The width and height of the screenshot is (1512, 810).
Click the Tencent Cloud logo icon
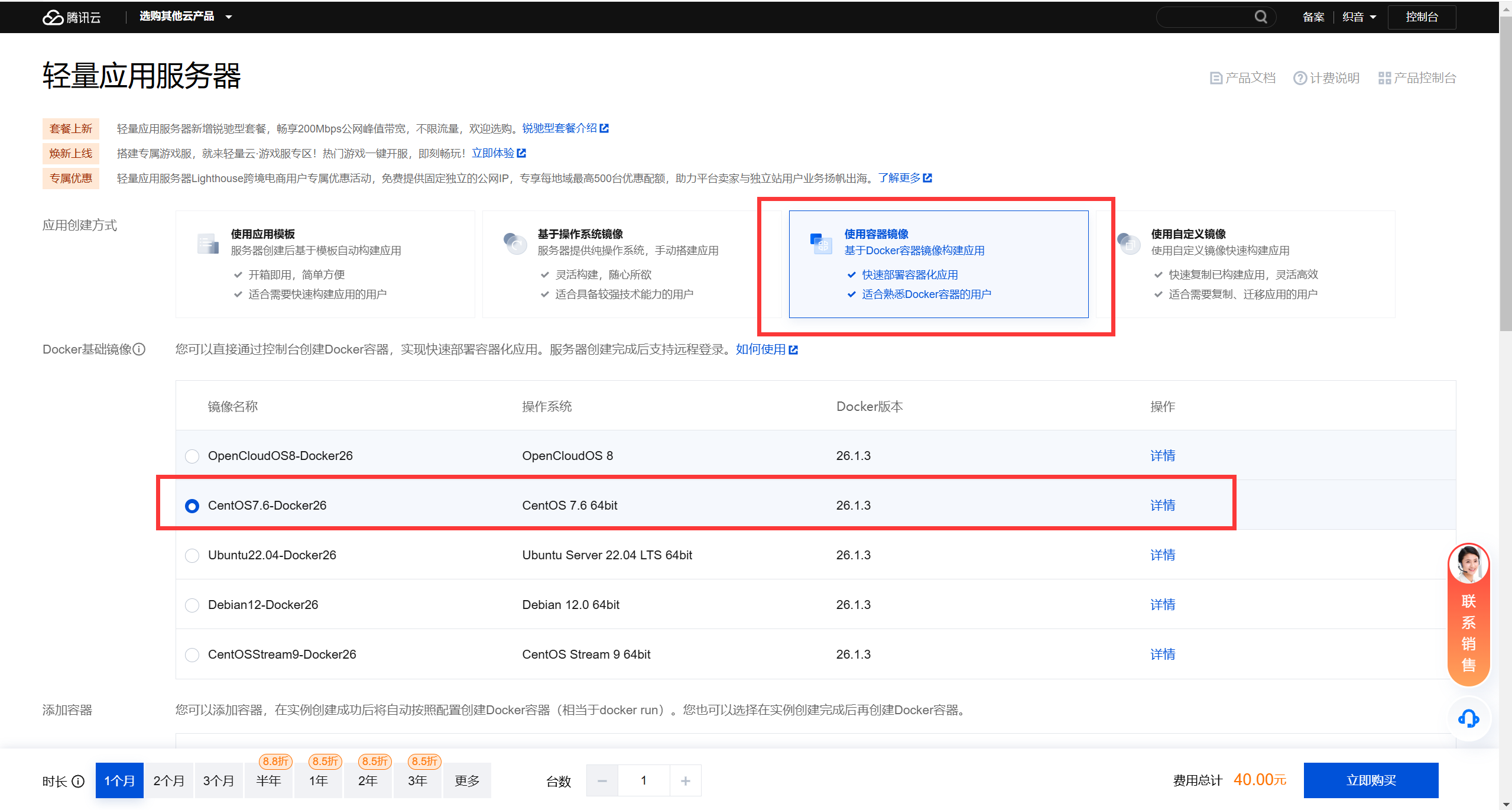pos(53,17)
